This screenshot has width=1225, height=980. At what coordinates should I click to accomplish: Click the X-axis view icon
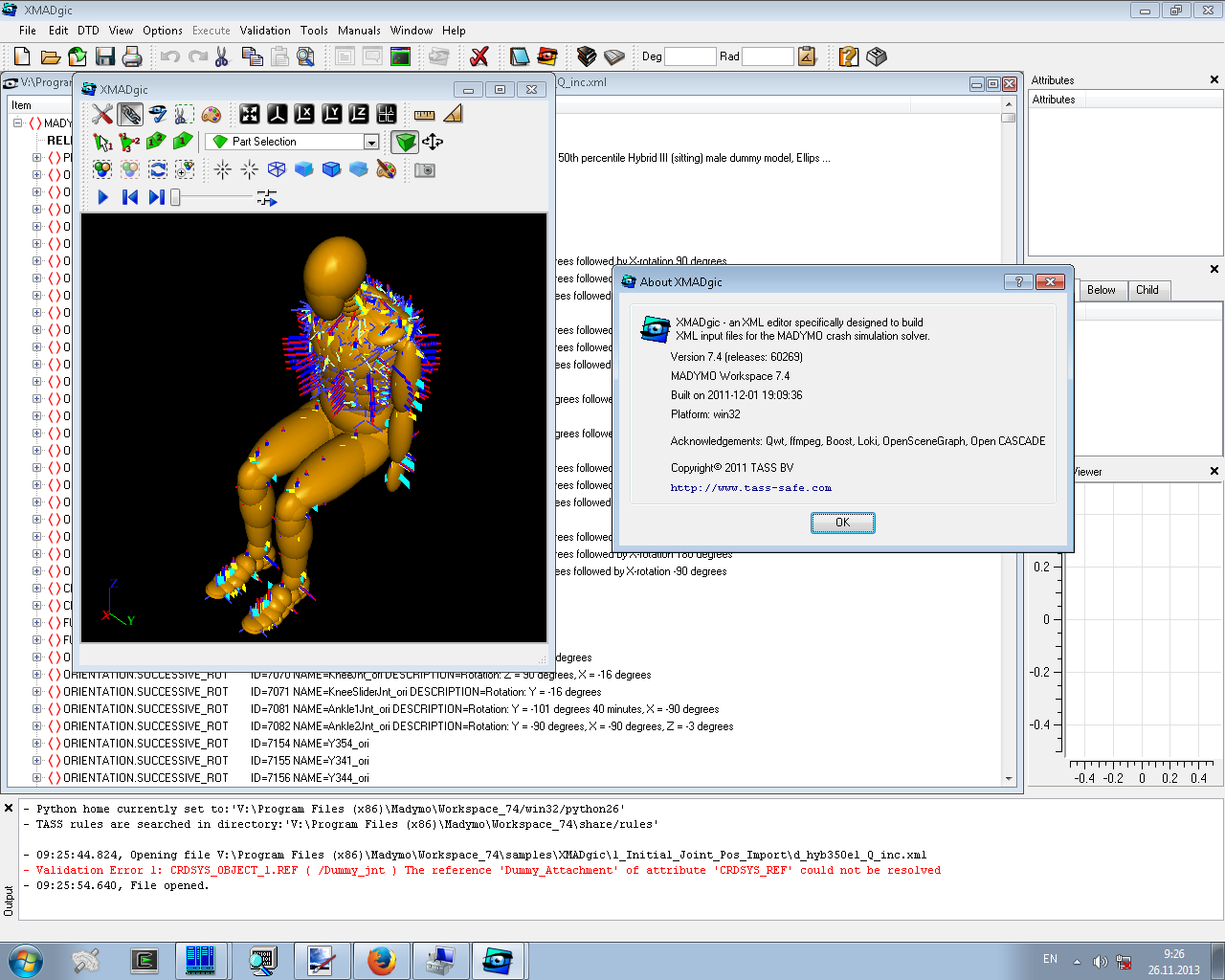tap(304, 114)
